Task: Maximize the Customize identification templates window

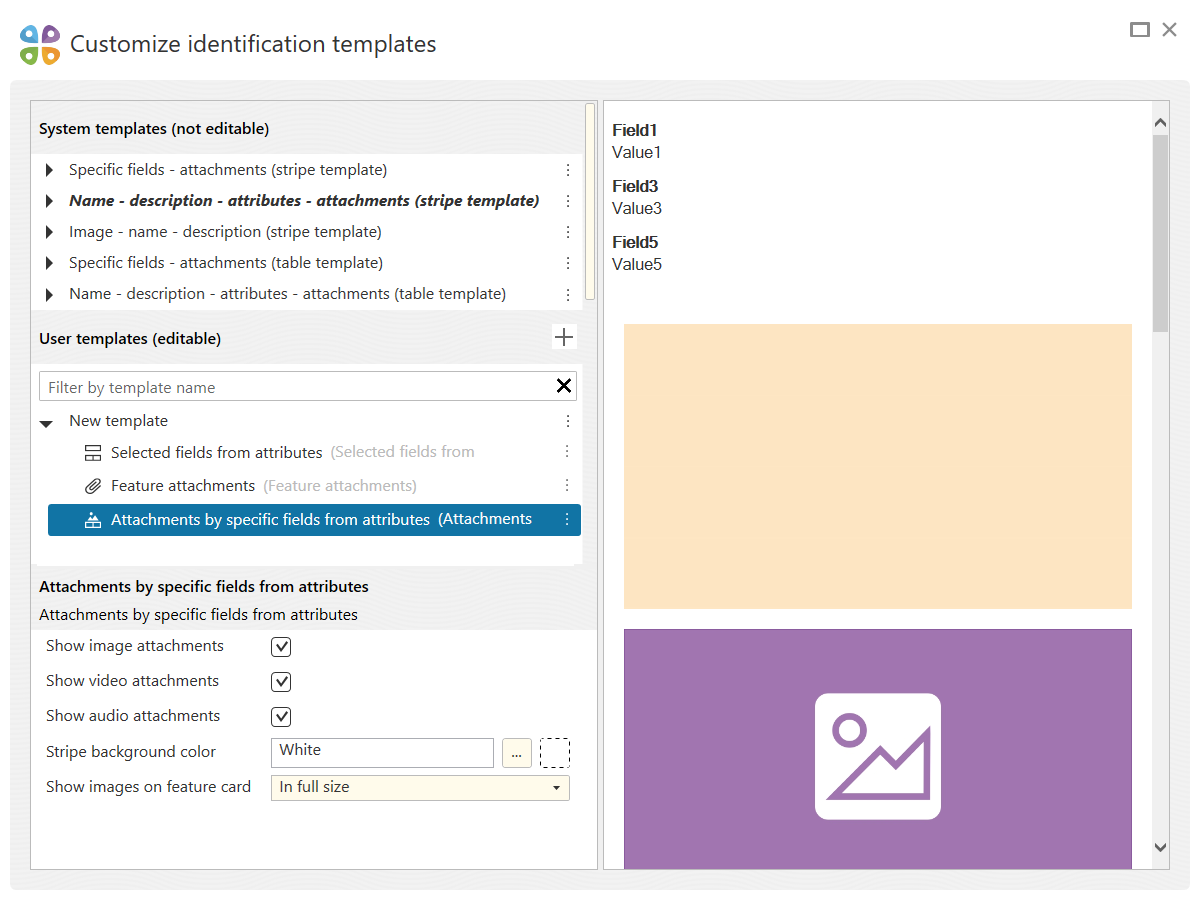Action: pos(1140,30)
